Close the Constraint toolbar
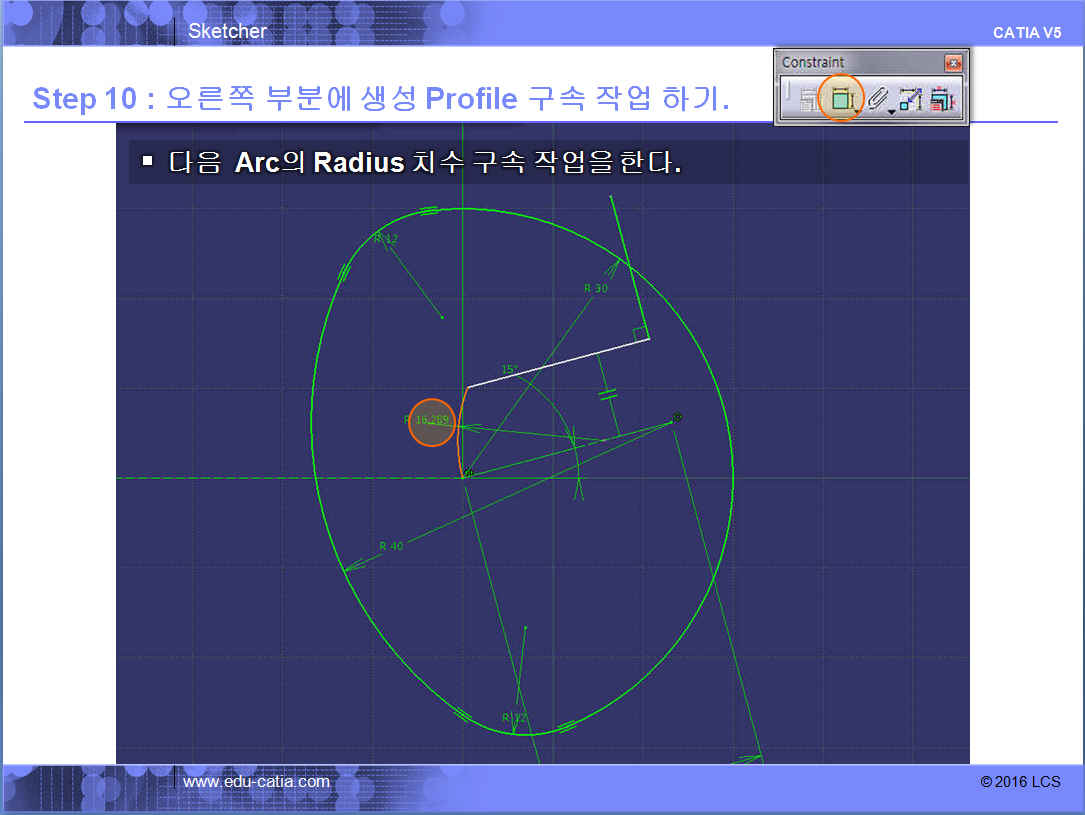This screenshot has height=815, width=1085. pos(953,63)
